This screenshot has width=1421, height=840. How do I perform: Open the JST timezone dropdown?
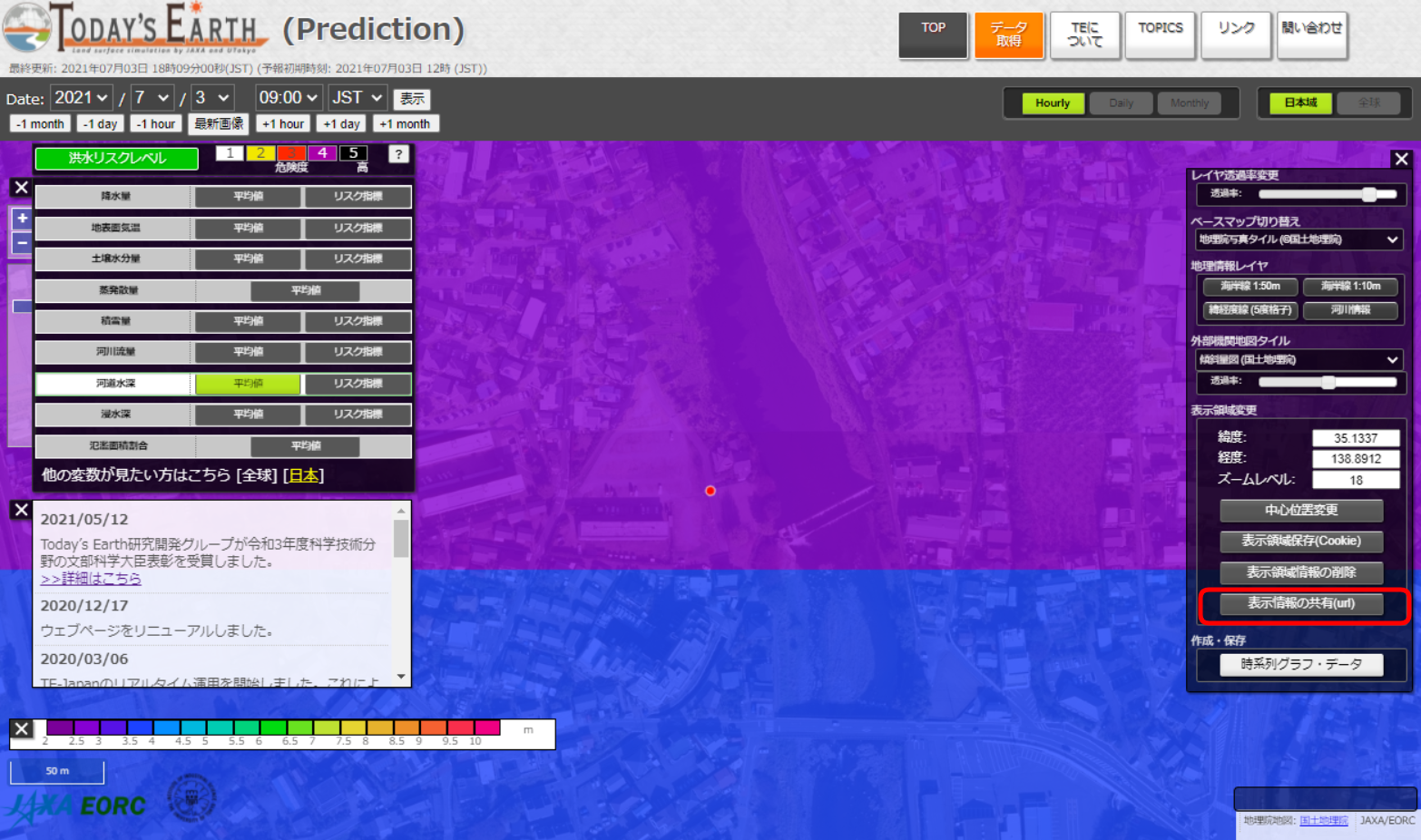point(358,97)
